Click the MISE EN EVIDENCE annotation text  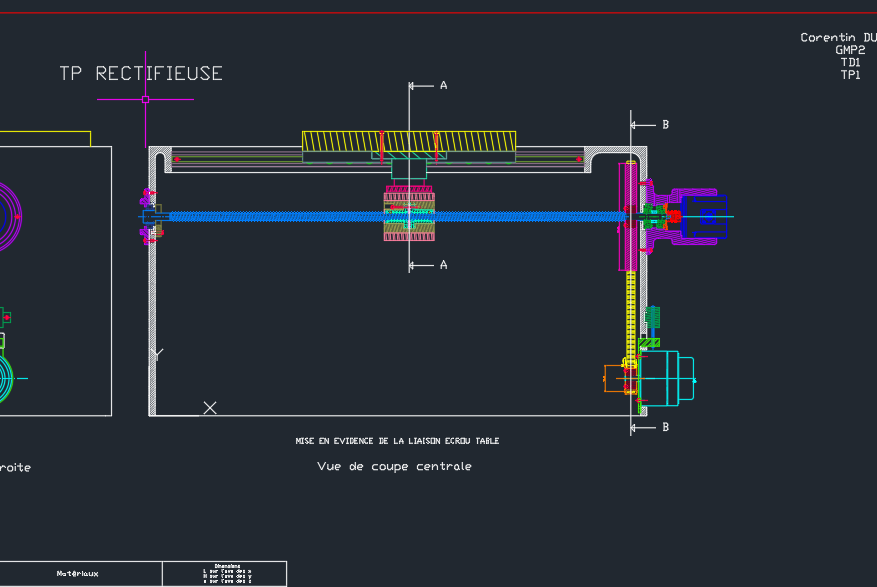397,441
